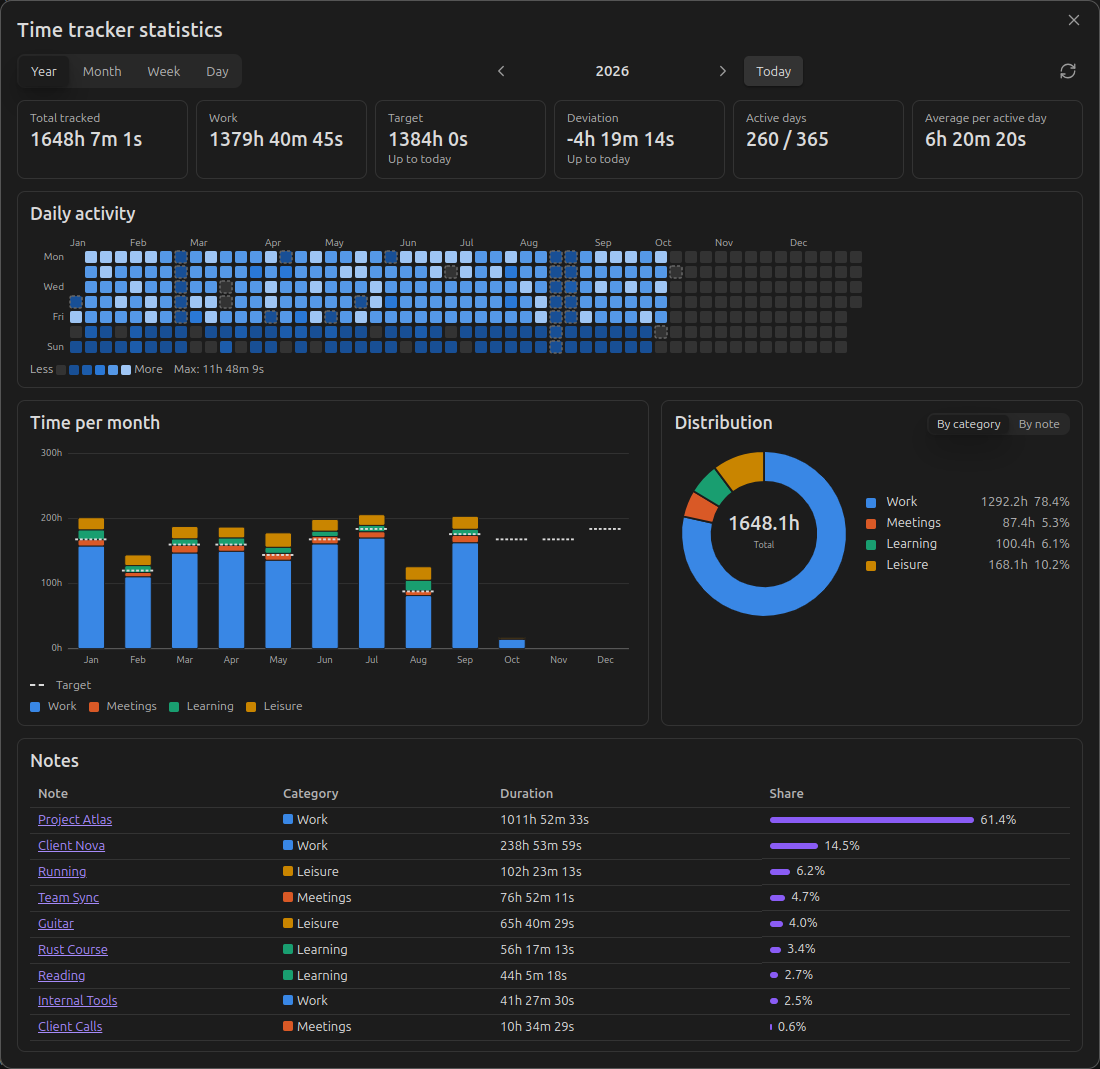Viewport: 1100px width, 1069px height.
Task: Click the Note column header
Action: [x=53, y=793]
